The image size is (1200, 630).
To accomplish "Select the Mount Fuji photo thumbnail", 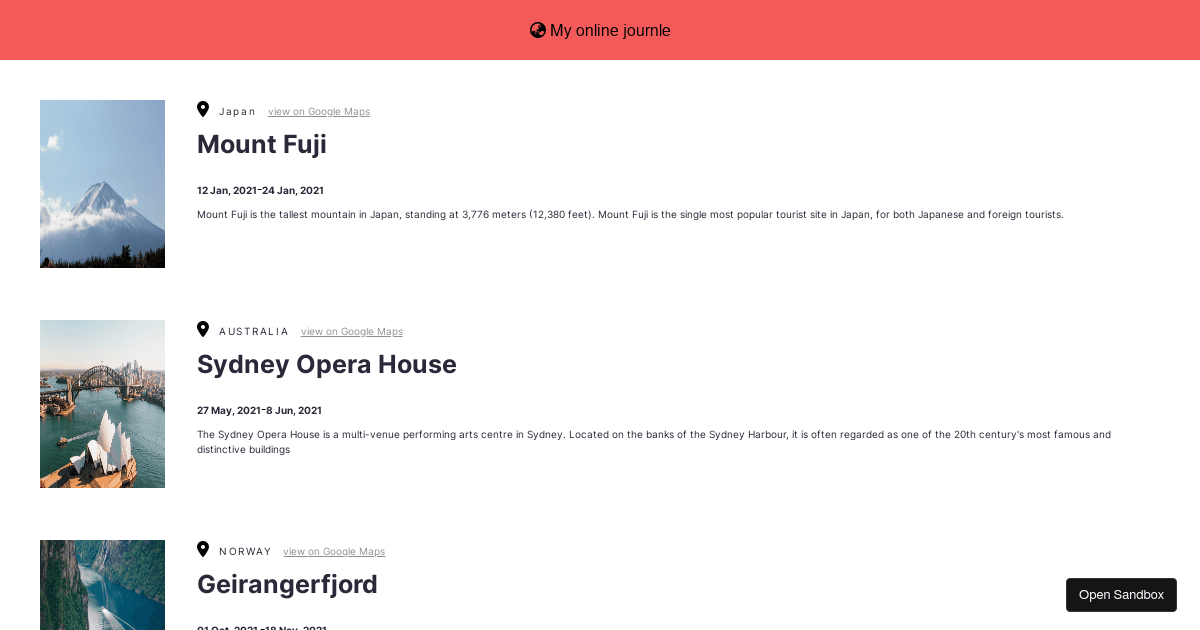I will tap(102, 183).
